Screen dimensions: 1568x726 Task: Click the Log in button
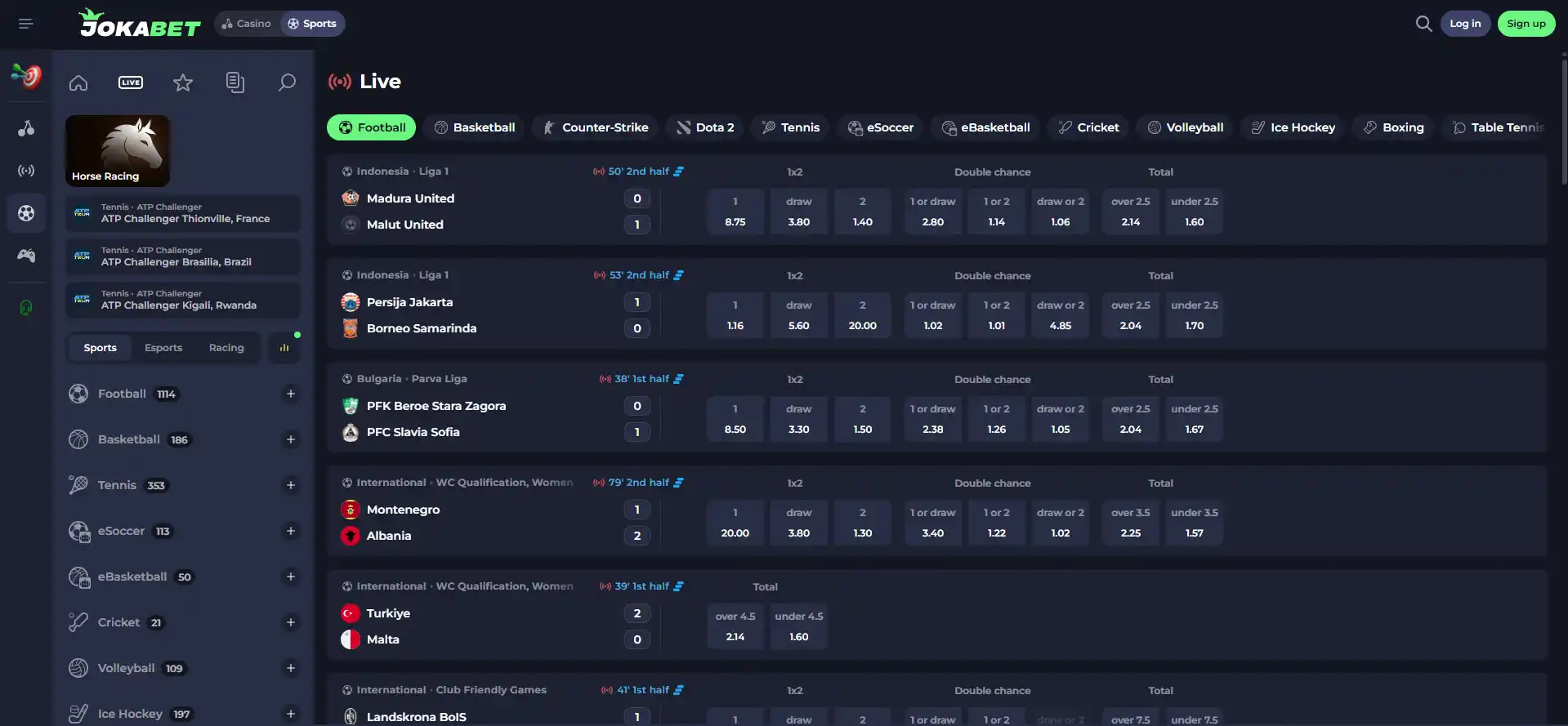pos(1465,24)
